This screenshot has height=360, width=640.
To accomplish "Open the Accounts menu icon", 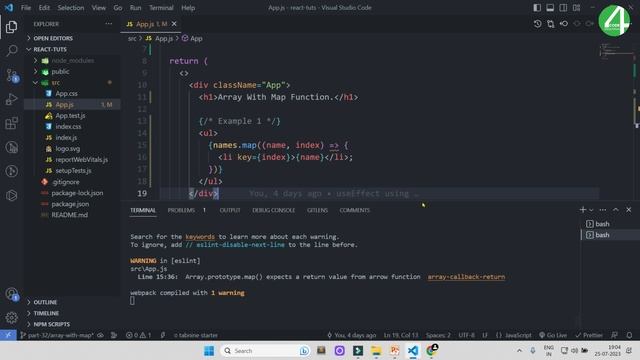I will coord(11,294).
